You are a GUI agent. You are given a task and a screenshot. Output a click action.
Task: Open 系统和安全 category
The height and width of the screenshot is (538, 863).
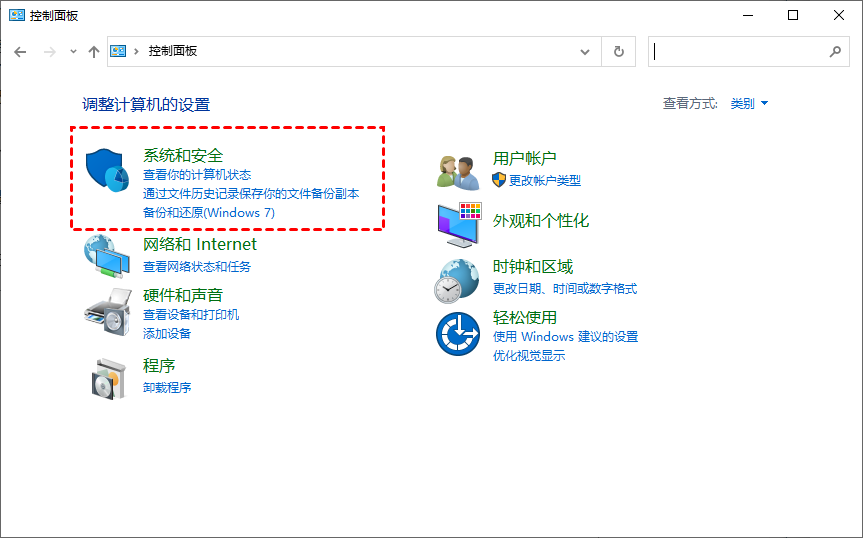coord(183,156)
